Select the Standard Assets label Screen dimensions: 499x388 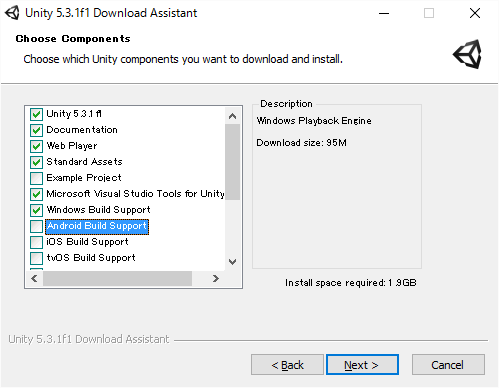[x=84, y=162]
